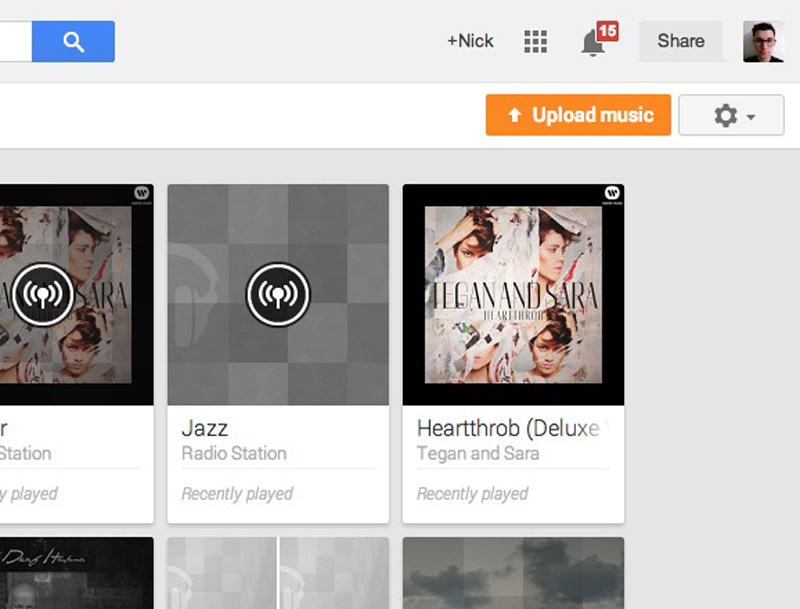Start the radio icon on the partly hidden Tegan and Sara card
This screenshot has width=800, height=609.
43,294
